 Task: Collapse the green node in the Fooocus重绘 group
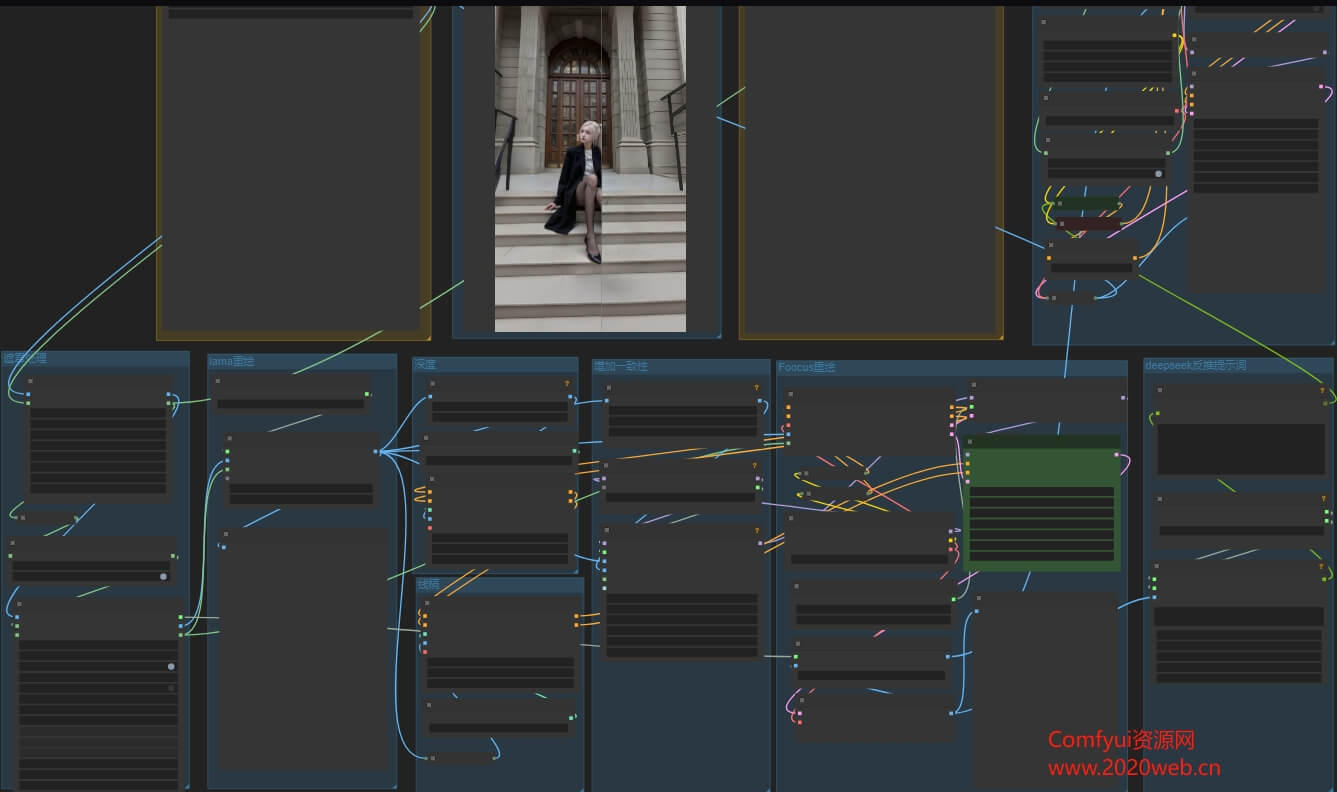(970, 441)
